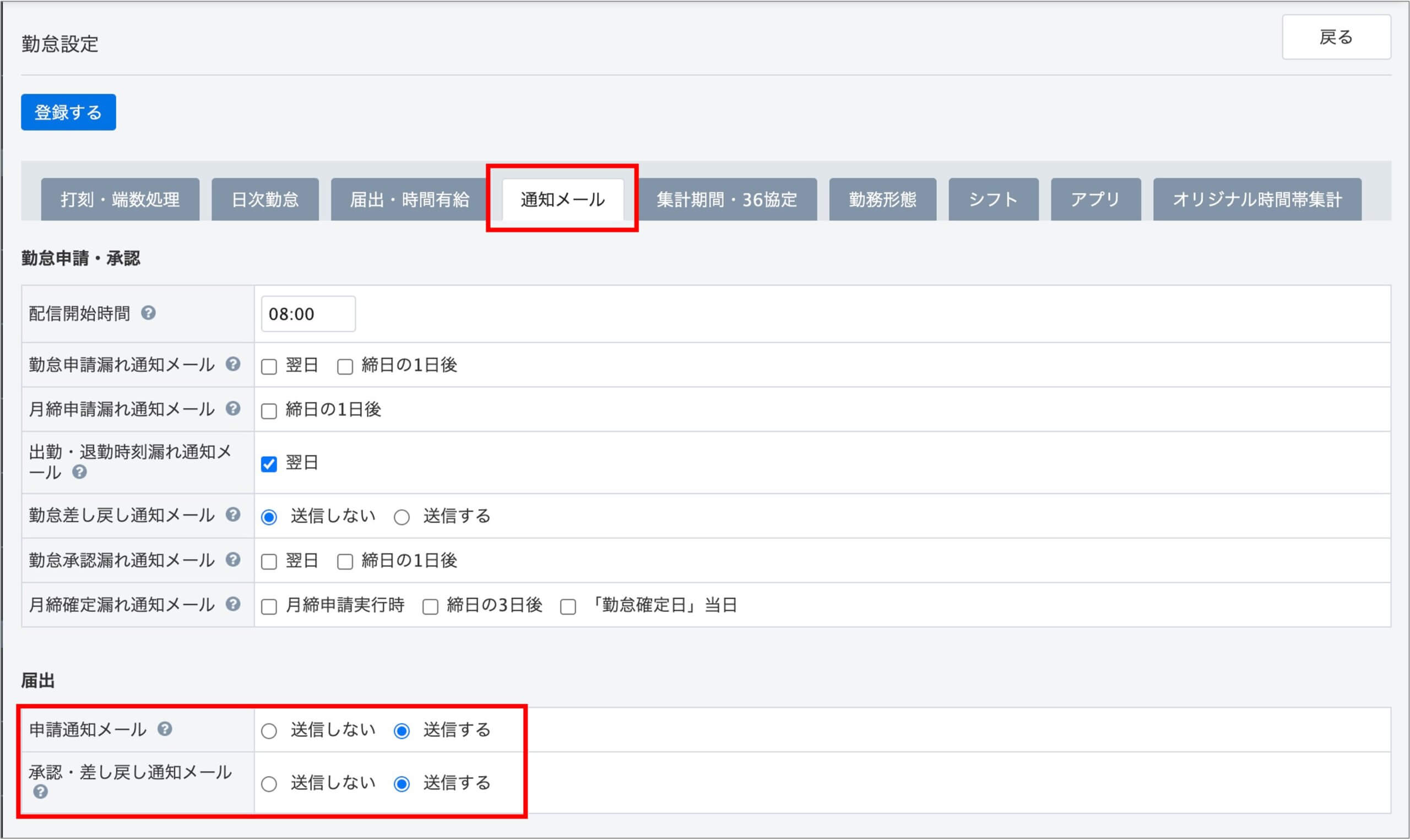Click help icon for 月締申請漏れ通知メール
Viewport: 1410px width, 840px height.
pyautogui.click(x=232, y=408)
